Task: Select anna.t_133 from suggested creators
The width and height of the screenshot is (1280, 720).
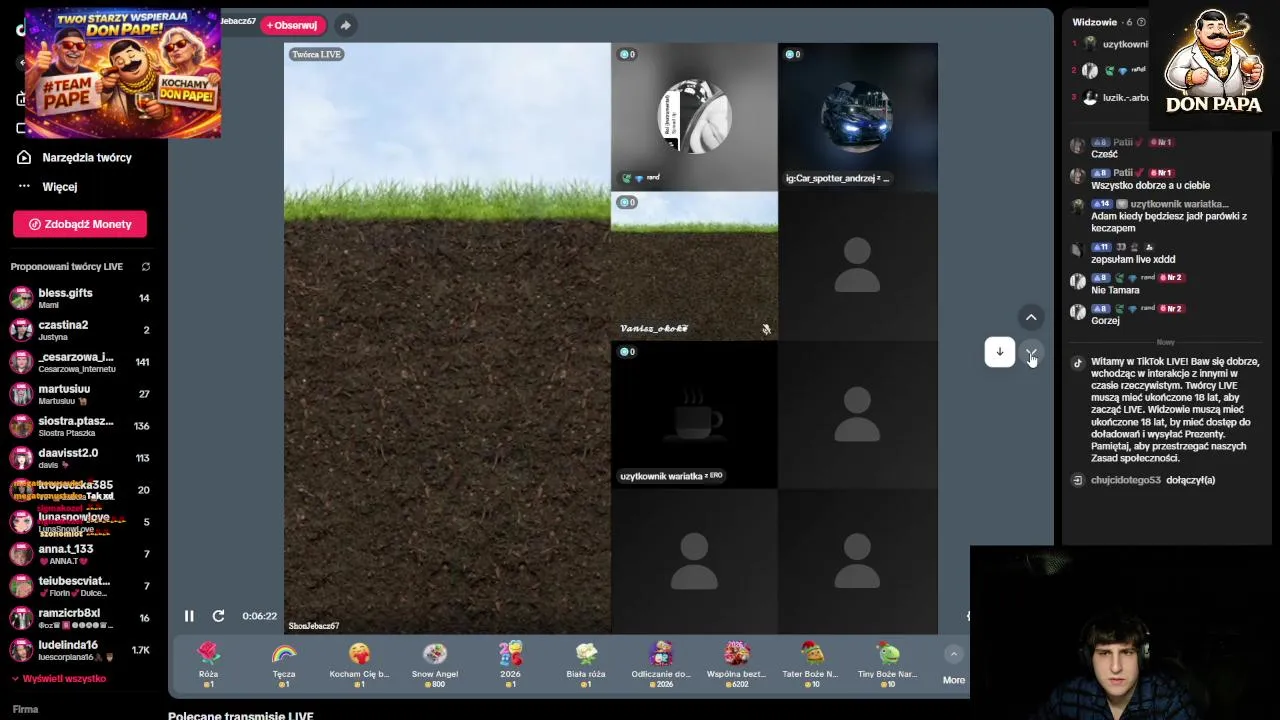Action: coord(80,554)
